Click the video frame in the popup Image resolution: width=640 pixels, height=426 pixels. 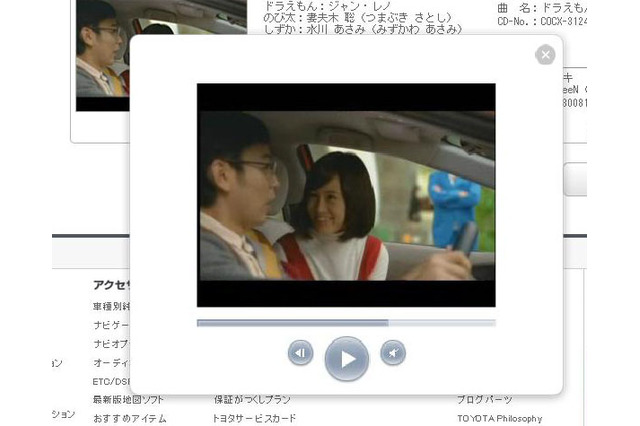346,195
